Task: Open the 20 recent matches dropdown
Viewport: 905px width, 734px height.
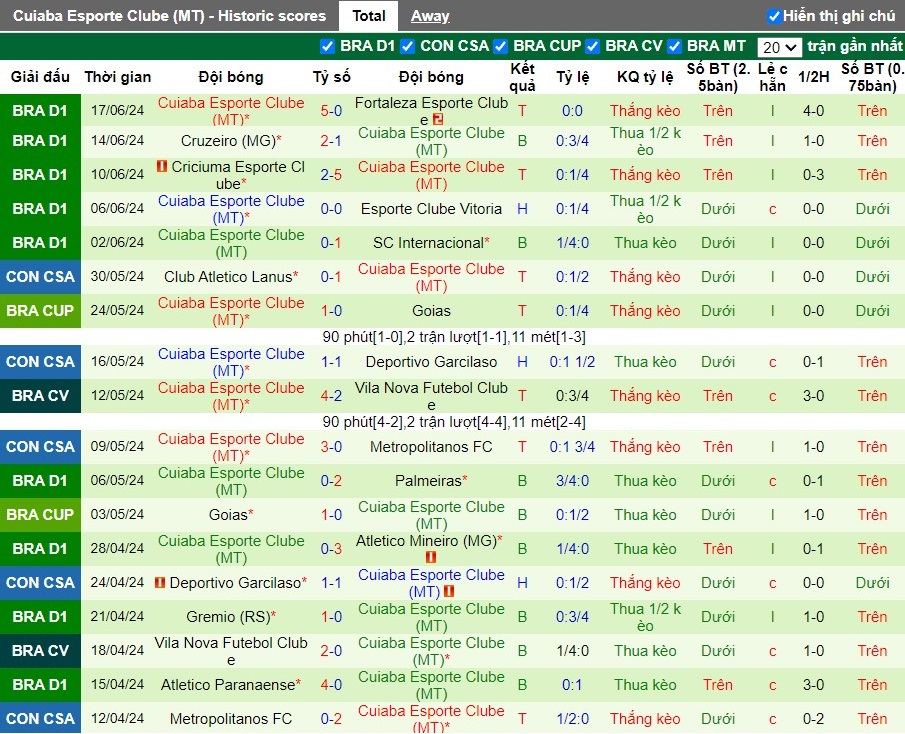Action: click(x=779, y=47)
